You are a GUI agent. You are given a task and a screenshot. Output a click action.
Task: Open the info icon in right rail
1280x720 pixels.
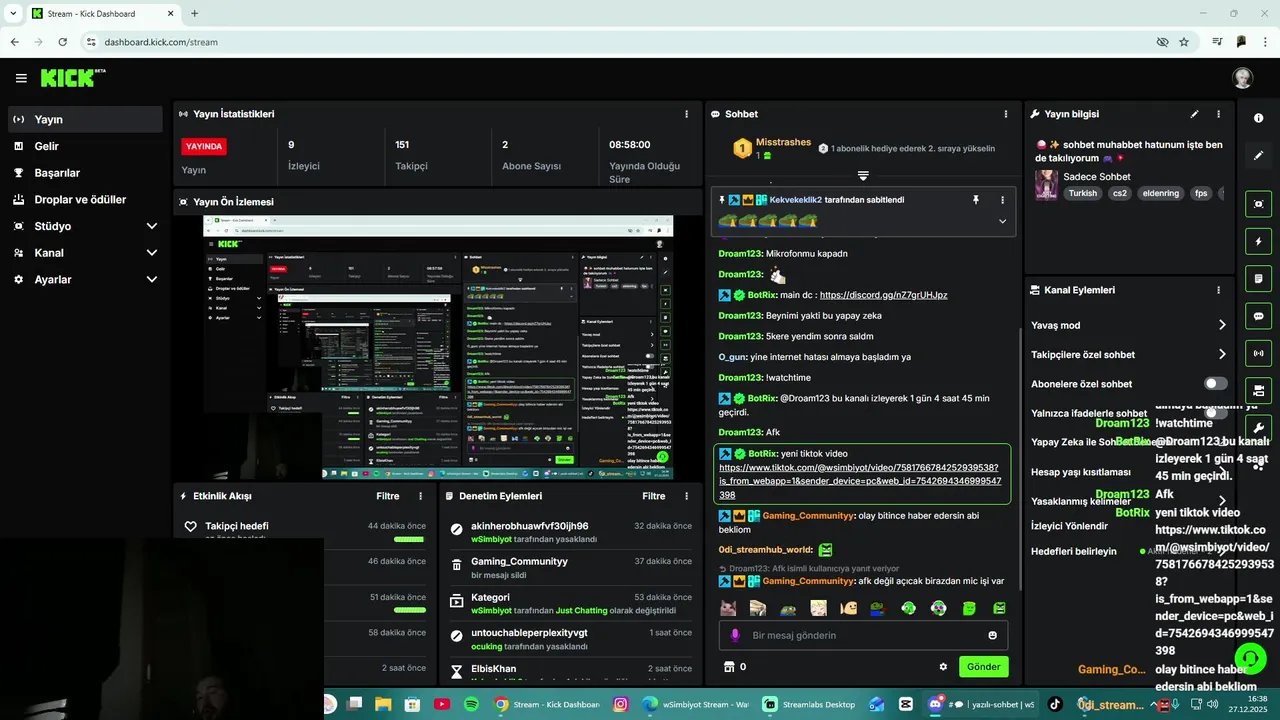click(x=1258, y=118)
